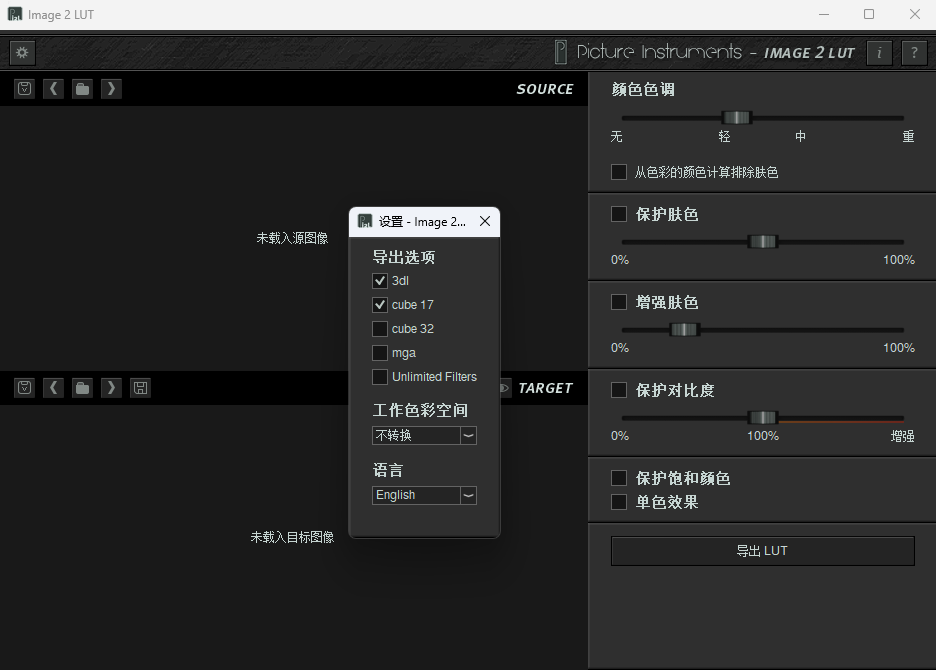Close the 设置 dialog window
The height and width of the screenshot is (670, 936).
click(x=485, y=222)
